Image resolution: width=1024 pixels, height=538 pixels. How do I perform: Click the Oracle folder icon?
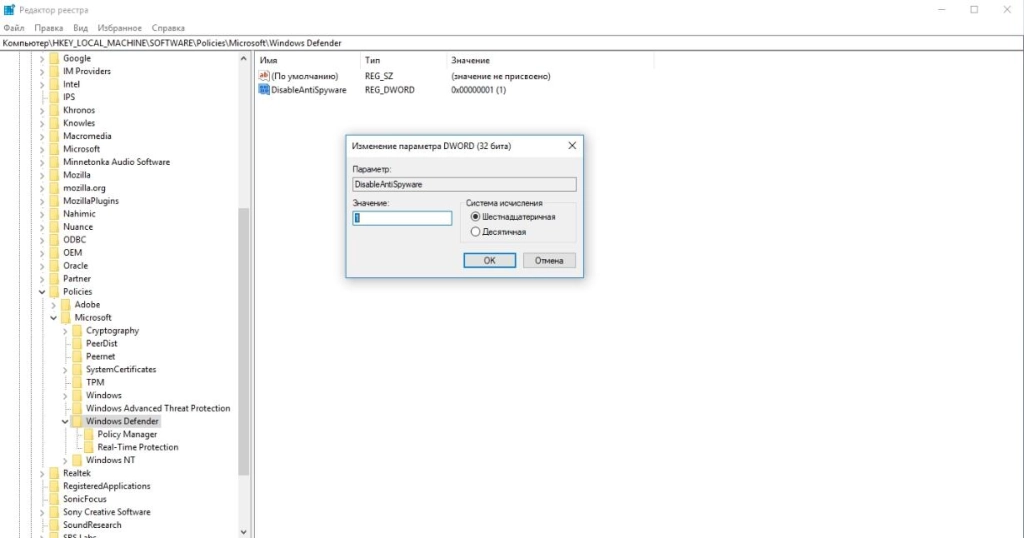point(54,266)
